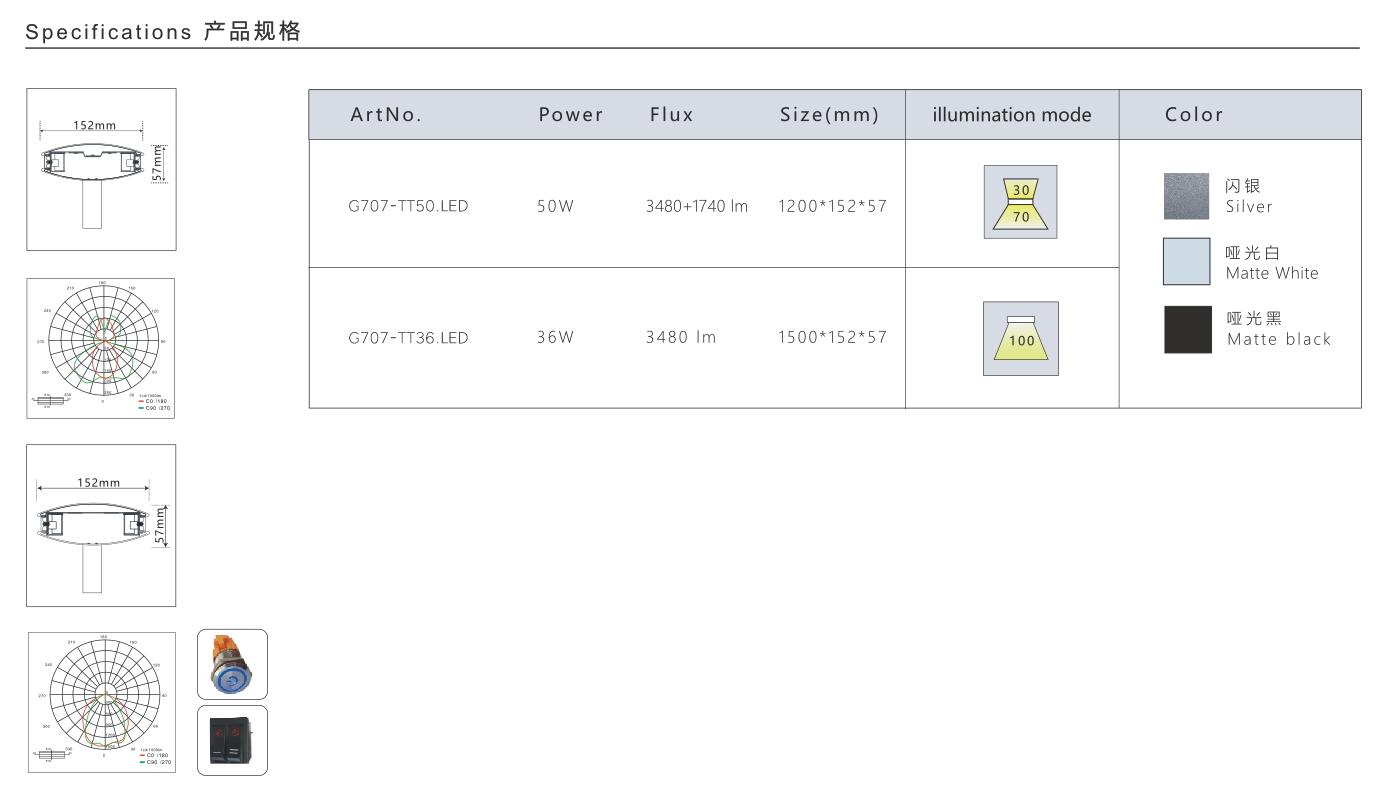1400x787 pixels.
Task: Select the black rocker switch image
Action: [x=232, y=740]
